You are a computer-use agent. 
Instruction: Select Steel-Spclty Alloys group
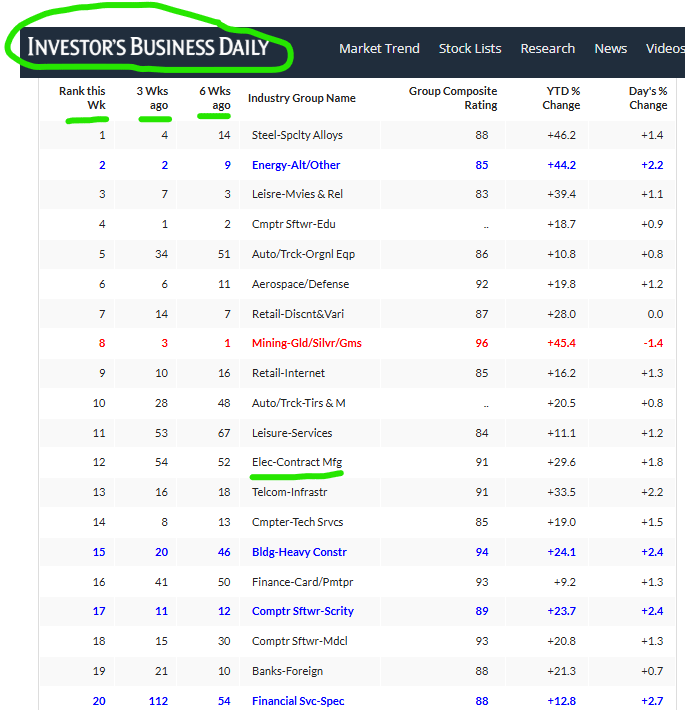(x=297, y=135)
